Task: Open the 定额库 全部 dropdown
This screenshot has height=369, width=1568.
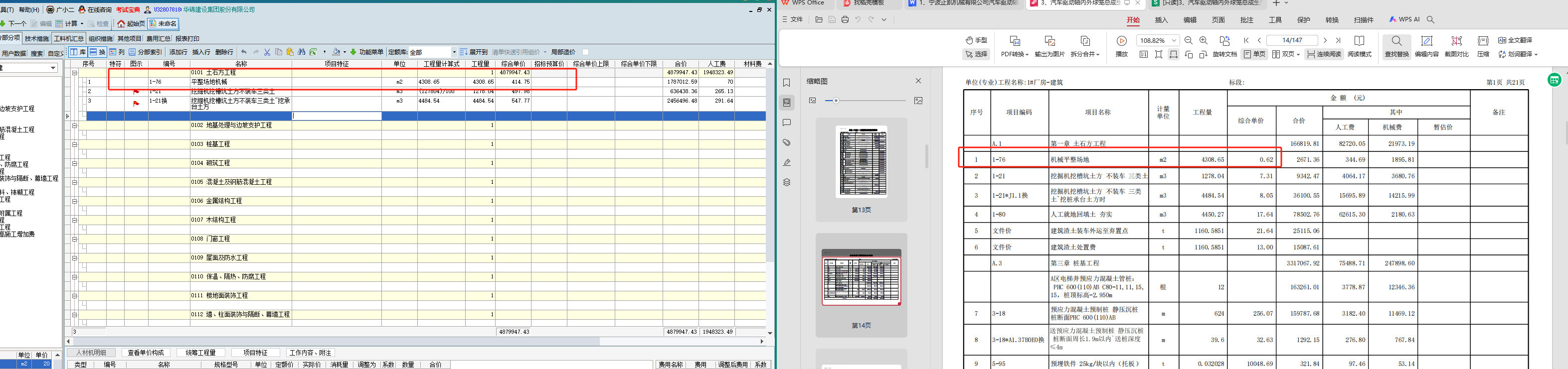Action: coord(454,52)
